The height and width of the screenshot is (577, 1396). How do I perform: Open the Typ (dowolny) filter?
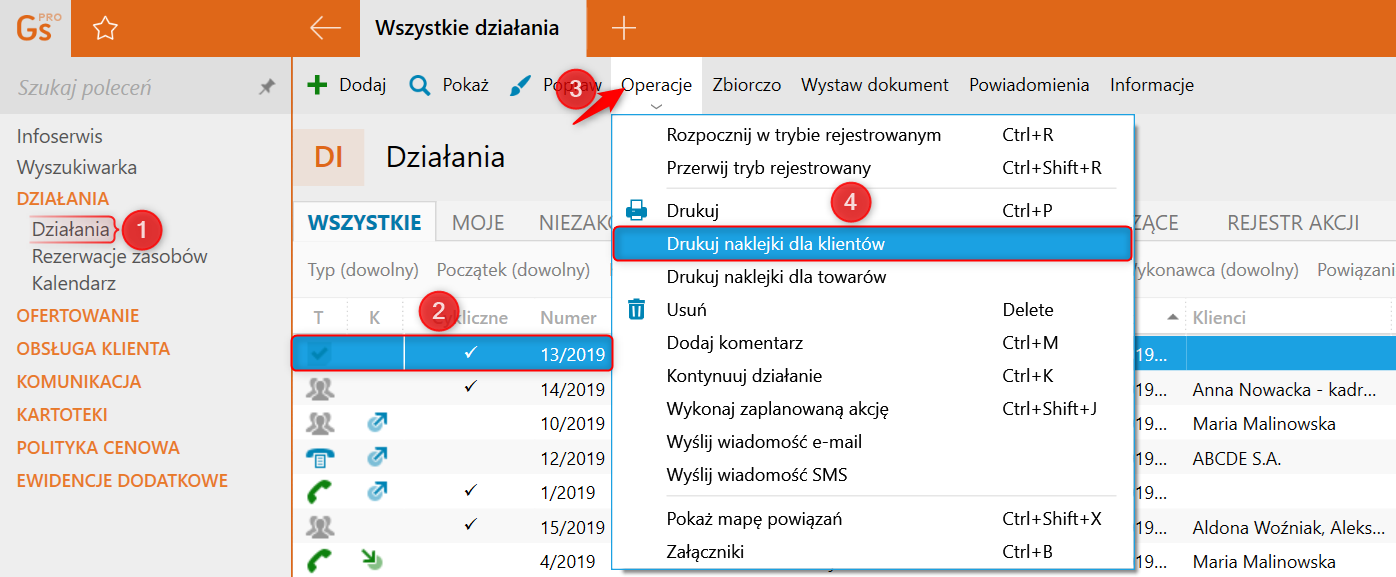(x=363, y=270)
